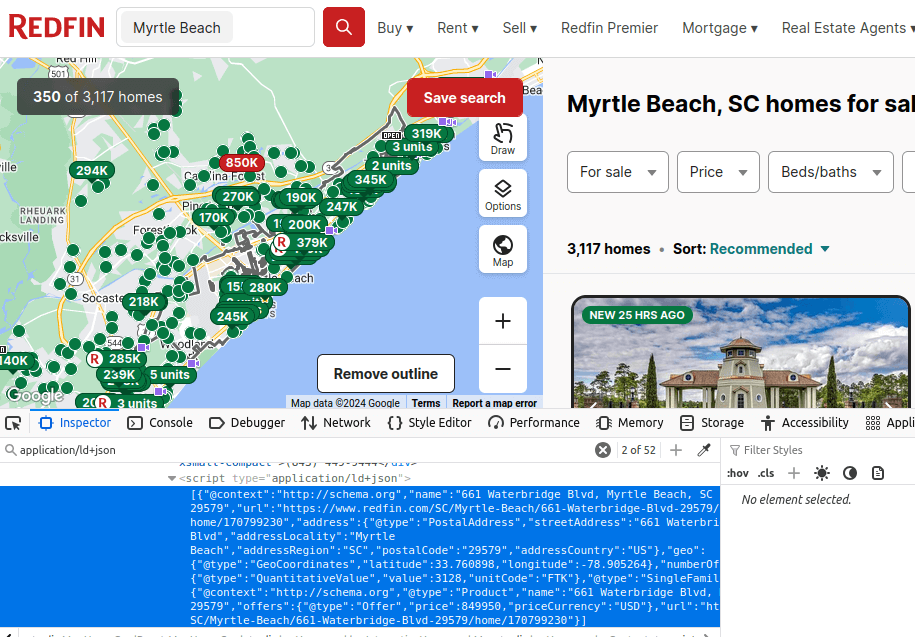Expand the Price filter dropdown
Image resolution: width=915 pixels, height=637 pixels.
click(x=718, y=172)
